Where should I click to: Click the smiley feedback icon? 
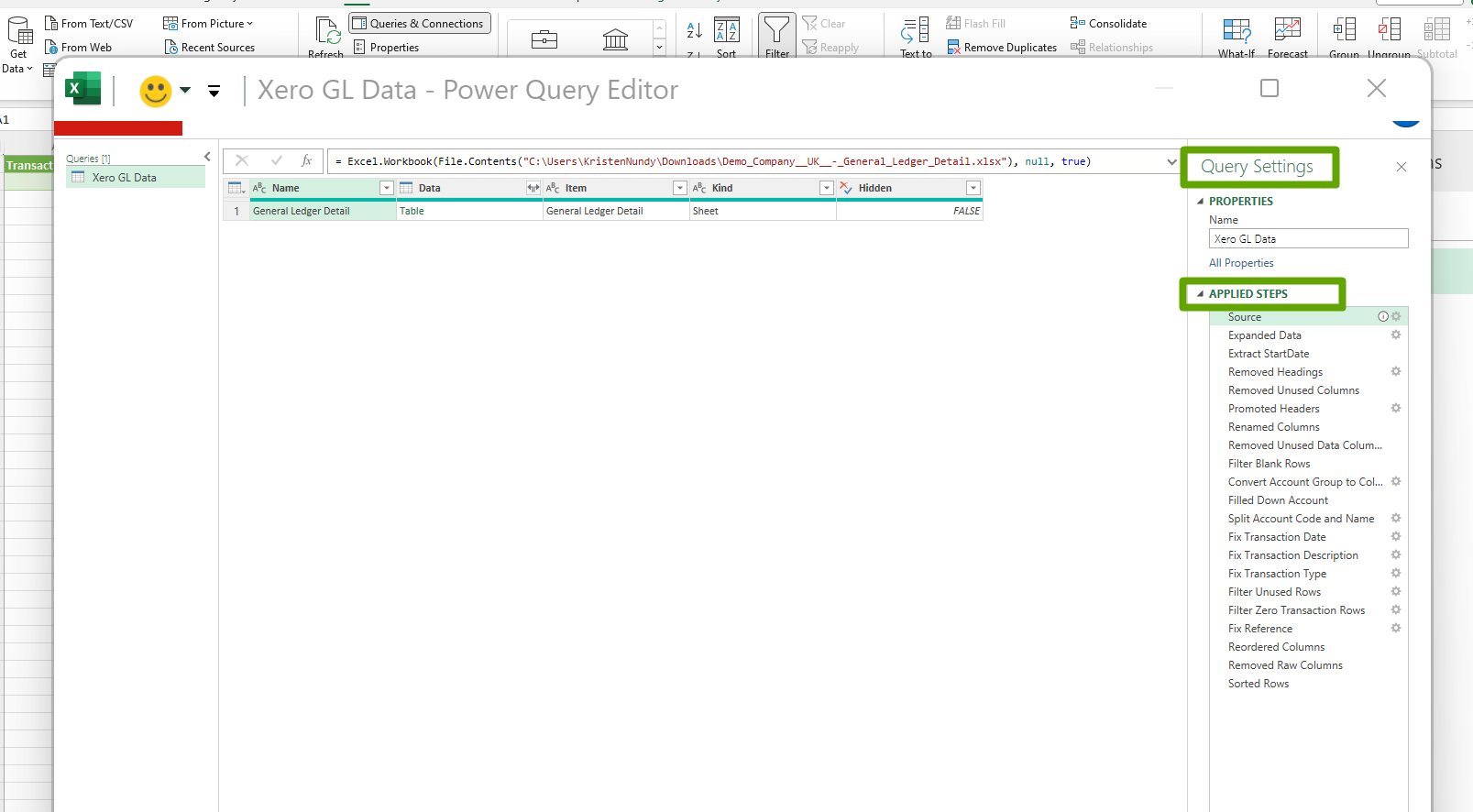[156, 91]
